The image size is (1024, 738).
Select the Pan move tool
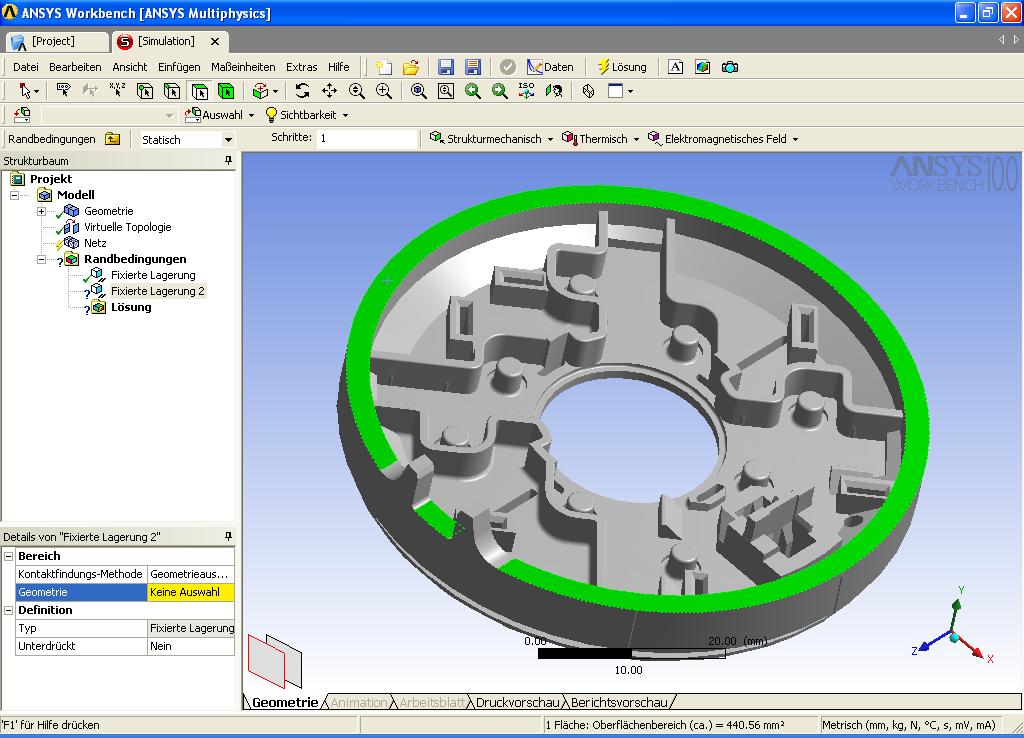tap(330, 91)
